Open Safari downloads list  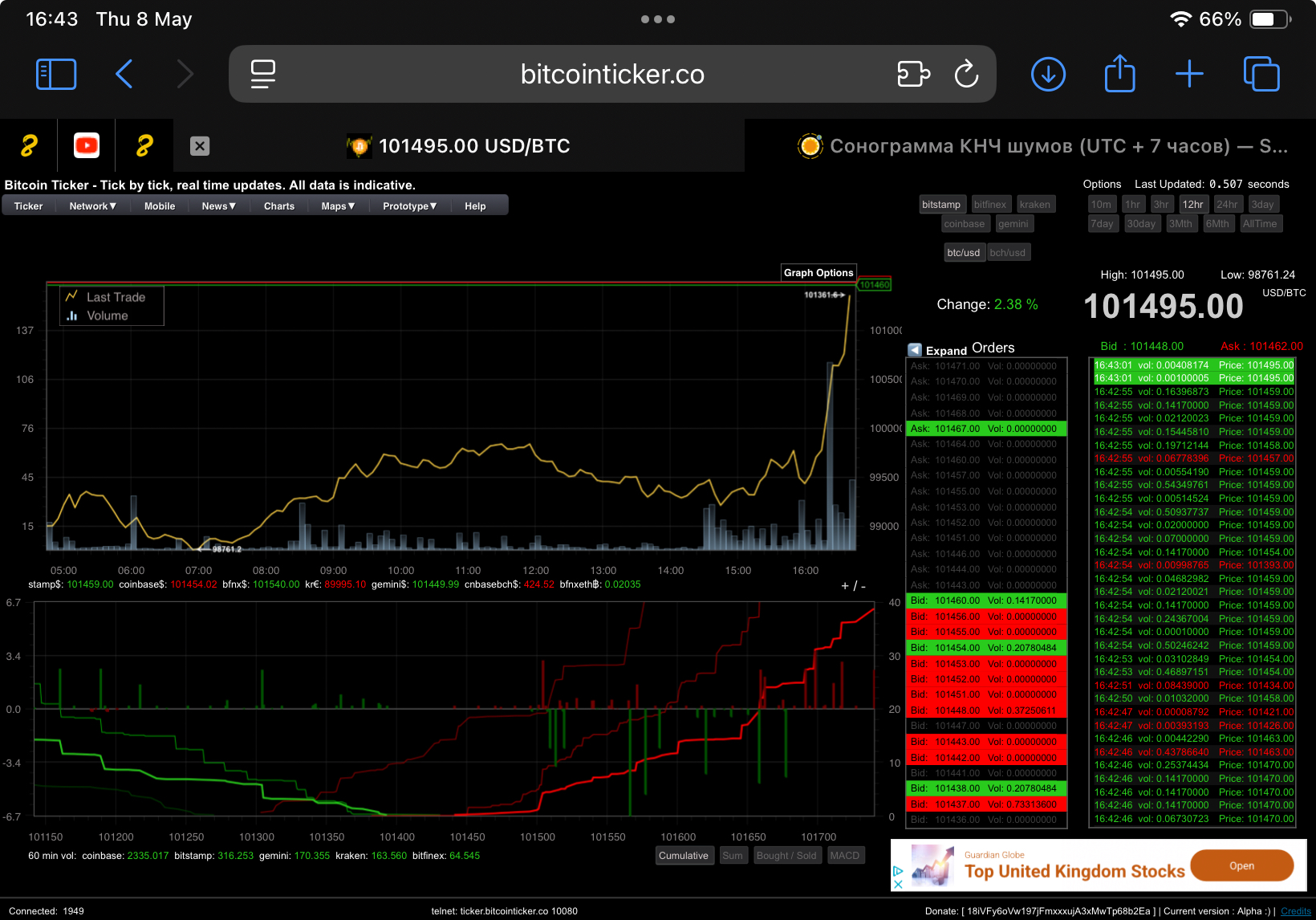[1048, 74]
